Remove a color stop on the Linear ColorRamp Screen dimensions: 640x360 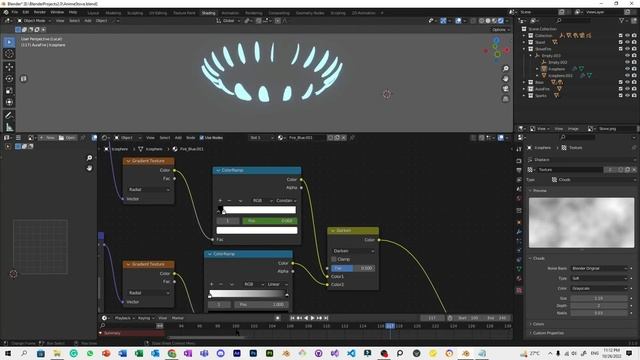pyautogui.click(x=221, y=284)
